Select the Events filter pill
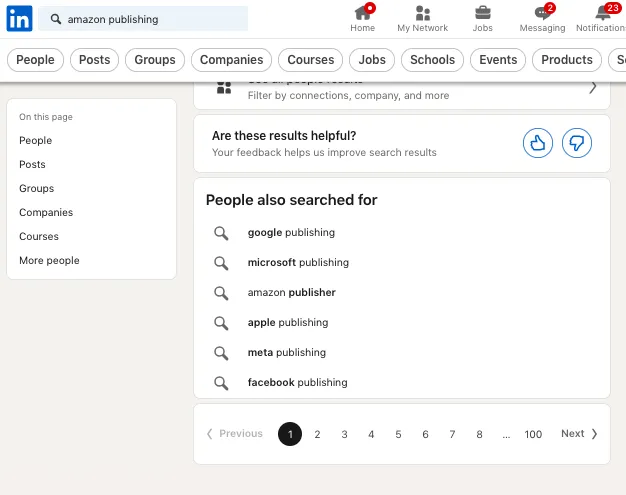The image size is (626, 495). coord(498,60)
